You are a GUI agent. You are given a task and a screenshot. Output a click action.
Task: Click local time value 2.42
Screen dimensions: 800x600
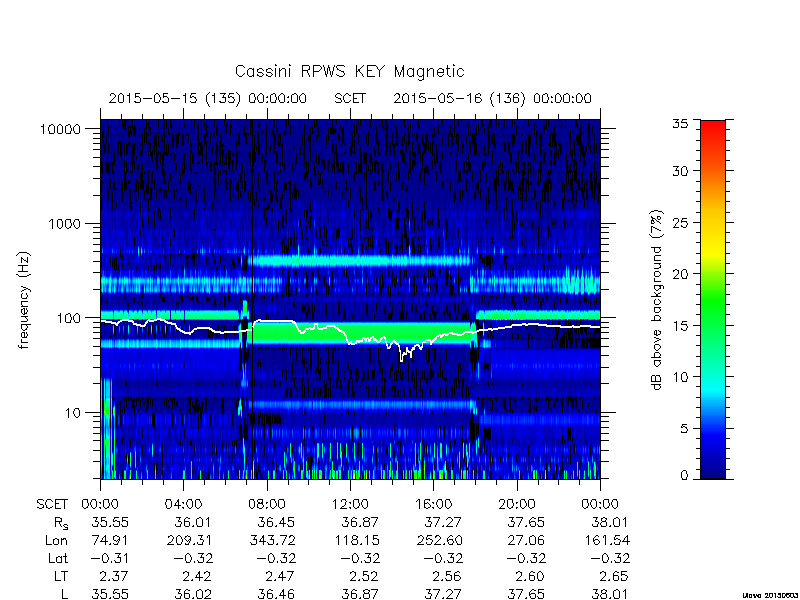(x=197, y=577)
